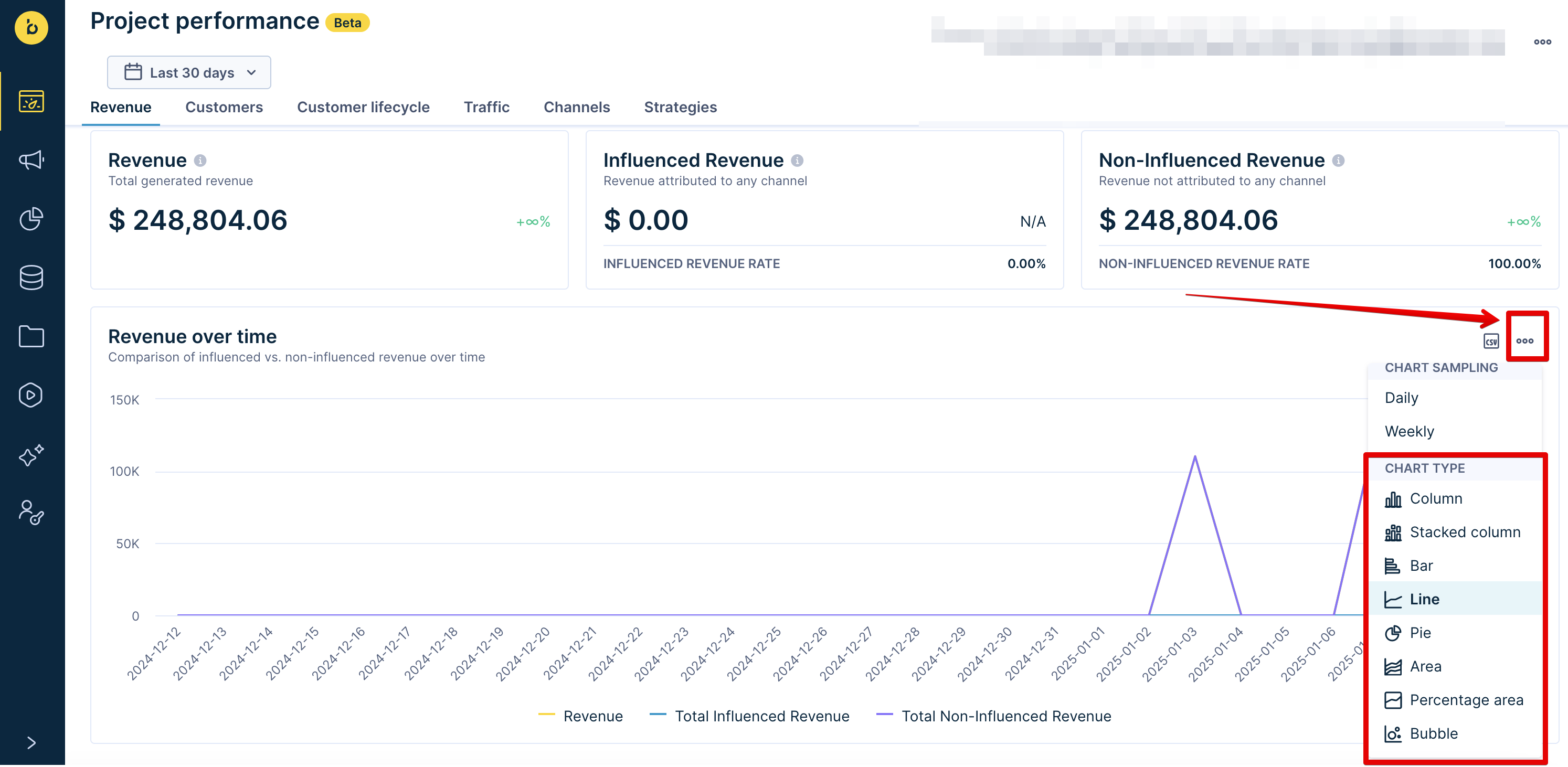Click the info icon beside Revenue heading
Viewport: 1568px width, 767px height.
(200, 161)
